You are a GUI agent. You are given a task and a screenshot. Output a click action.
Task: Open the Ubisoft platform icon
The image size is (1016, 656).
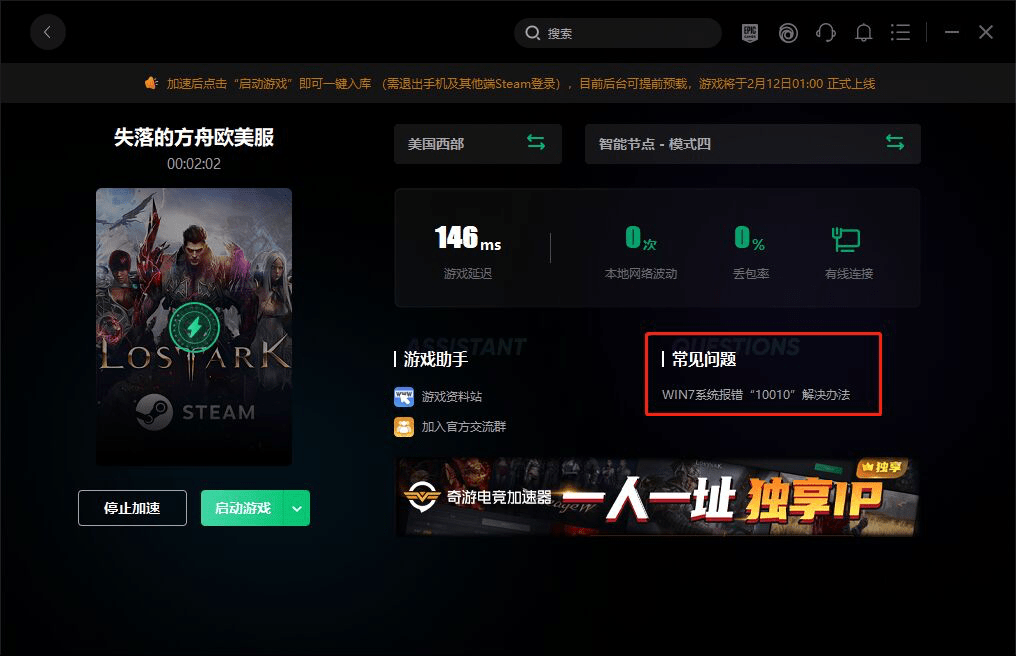click(788, 32)
